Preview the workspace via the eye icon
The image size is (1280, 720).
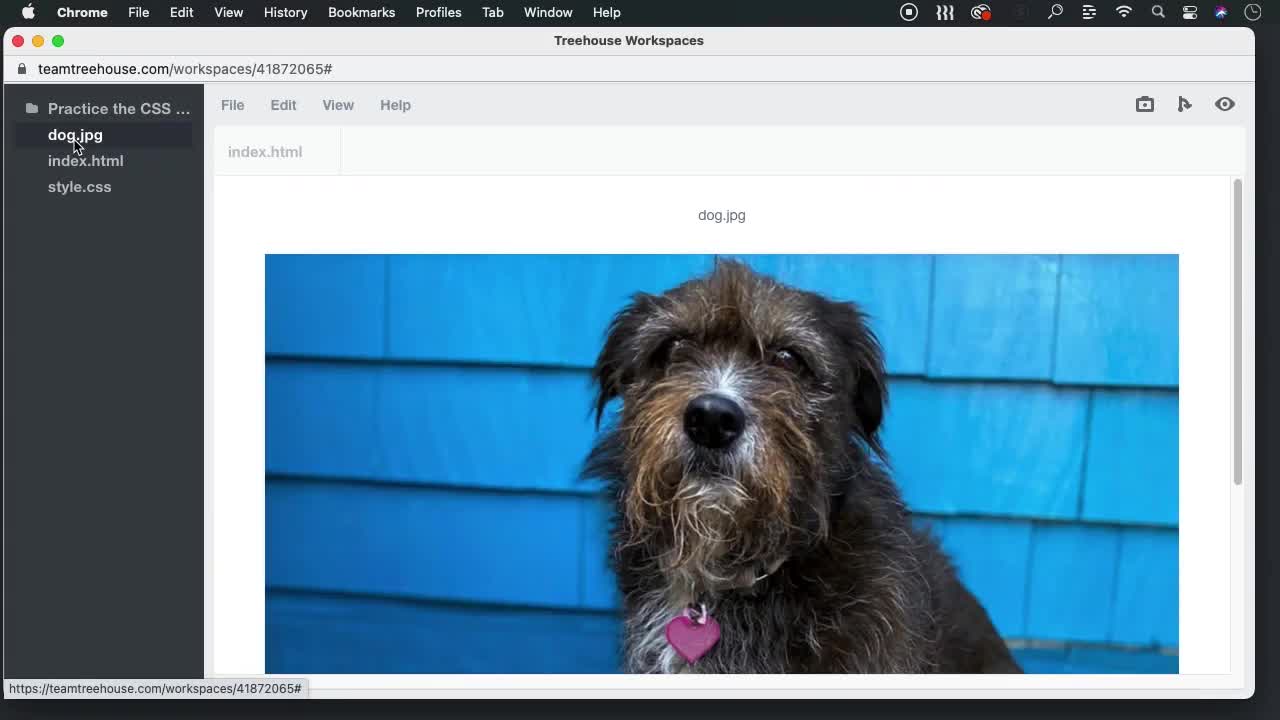click(1224, 104)
